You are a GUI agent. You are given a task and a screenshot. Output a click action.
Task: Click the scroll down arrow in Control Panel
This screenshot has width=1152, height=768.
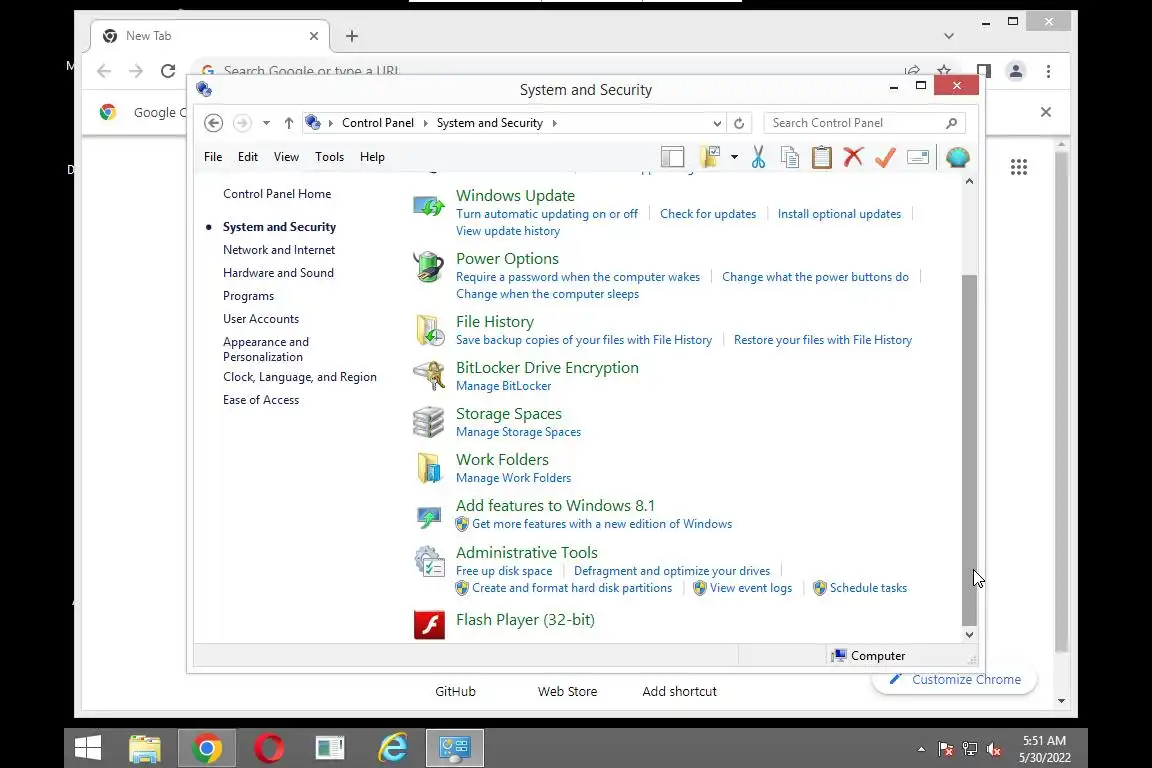tap(969, 634)
